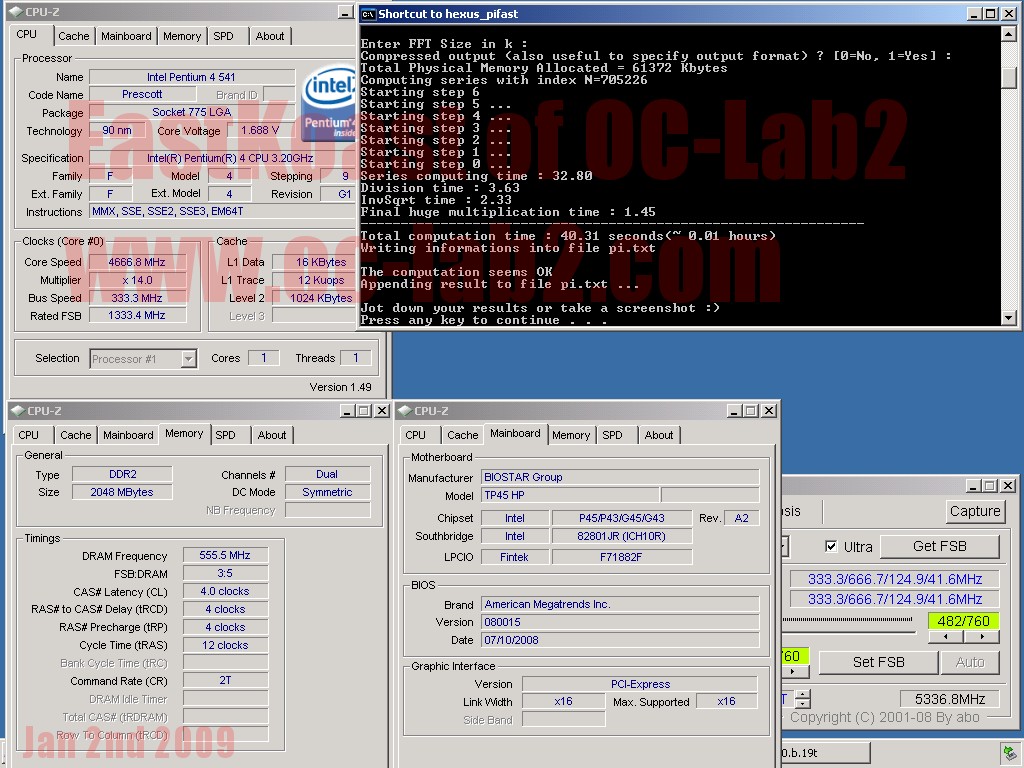
Task: Click the Channels value Dual
Action: (327, 474)
